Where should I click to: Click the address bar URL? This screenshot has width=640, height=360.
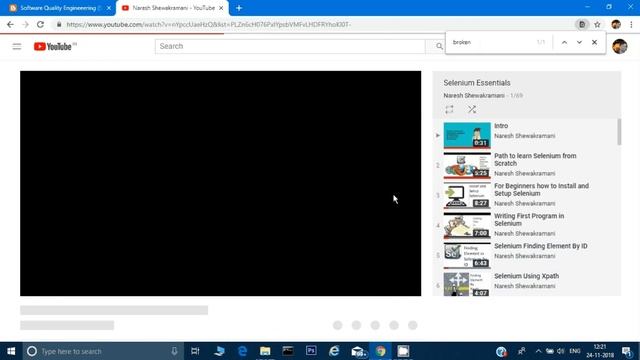coord(209,24)
